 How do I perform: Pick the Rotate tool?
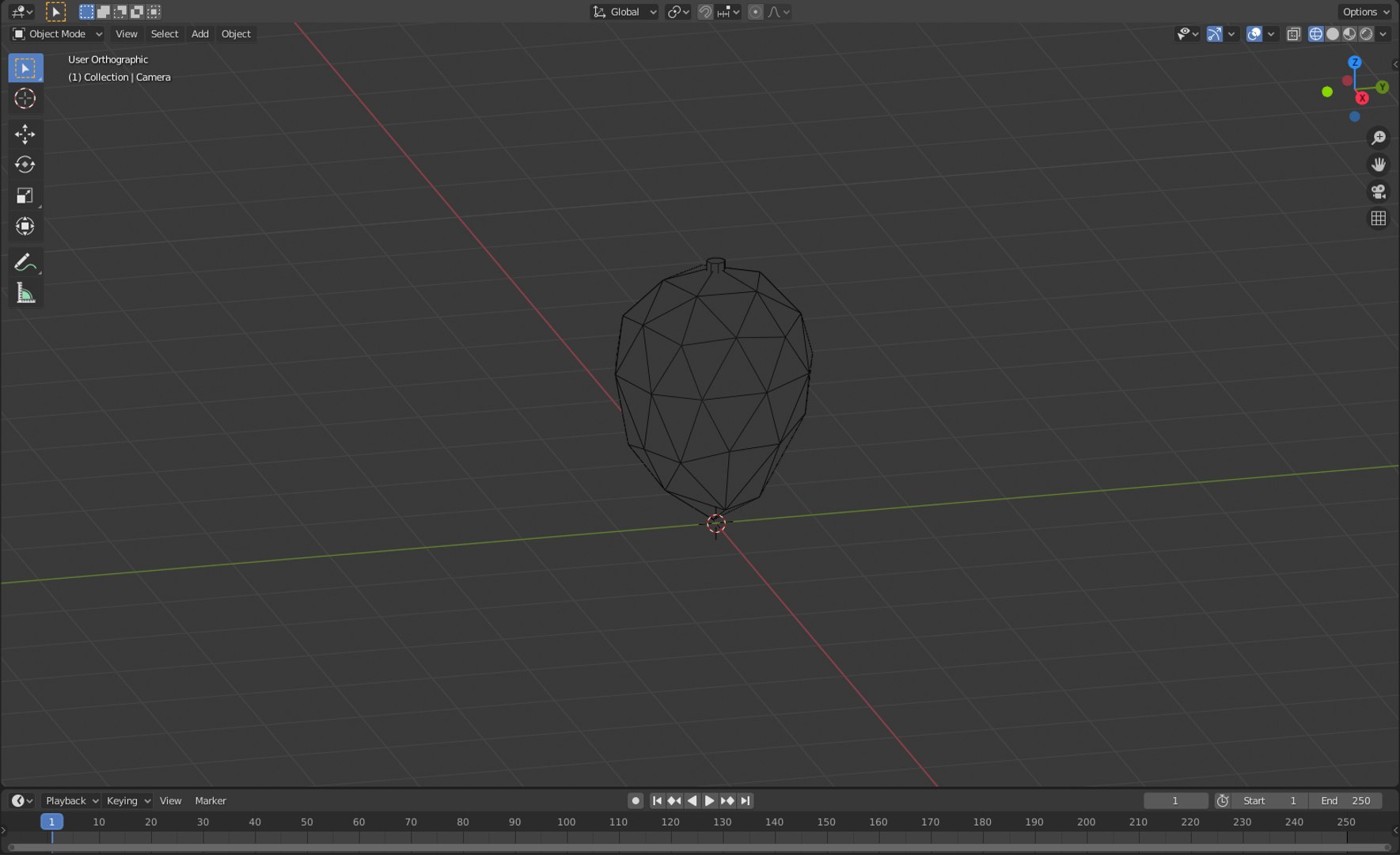(x=25, y=165)
